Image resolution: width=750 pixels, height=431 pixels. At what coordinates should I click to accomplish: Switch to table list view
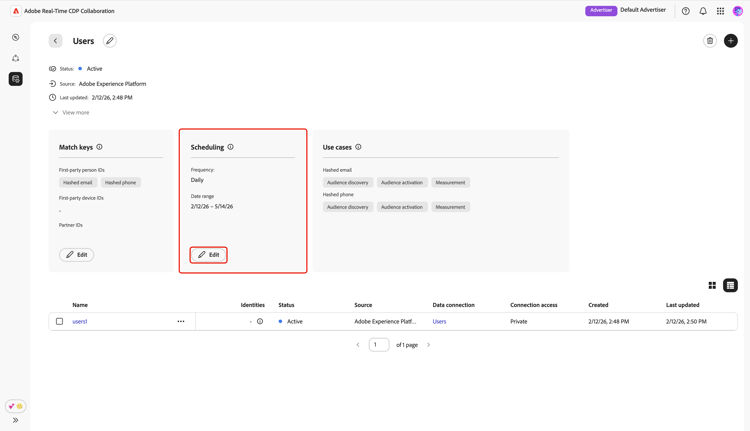[x=730, y=285]
